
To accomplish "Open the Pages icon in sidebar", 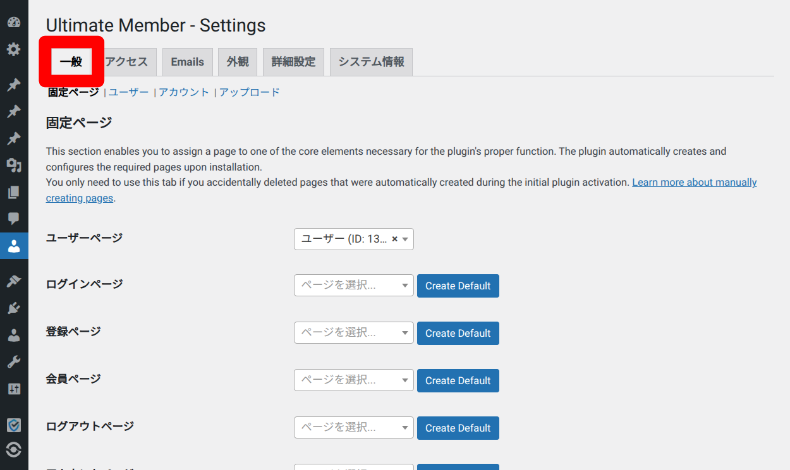I will tap(14, 192).
